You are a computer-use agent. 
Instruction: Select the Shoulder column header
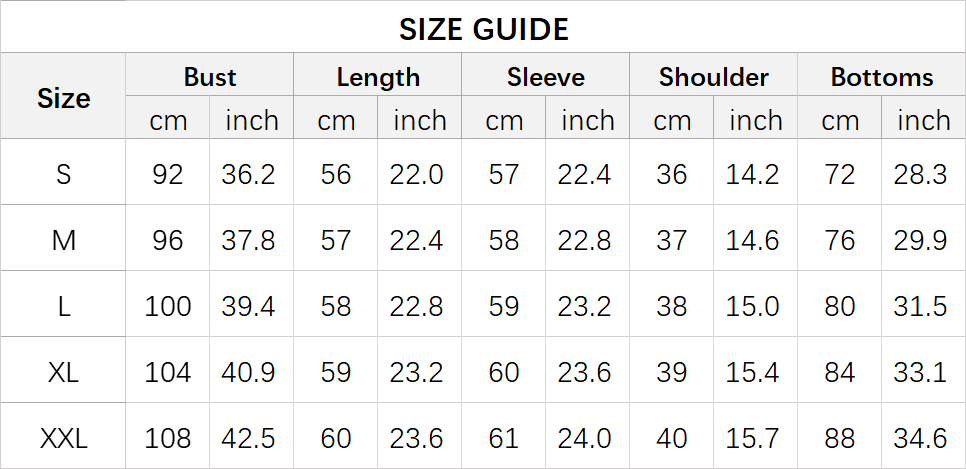click(x=714, y=77)
